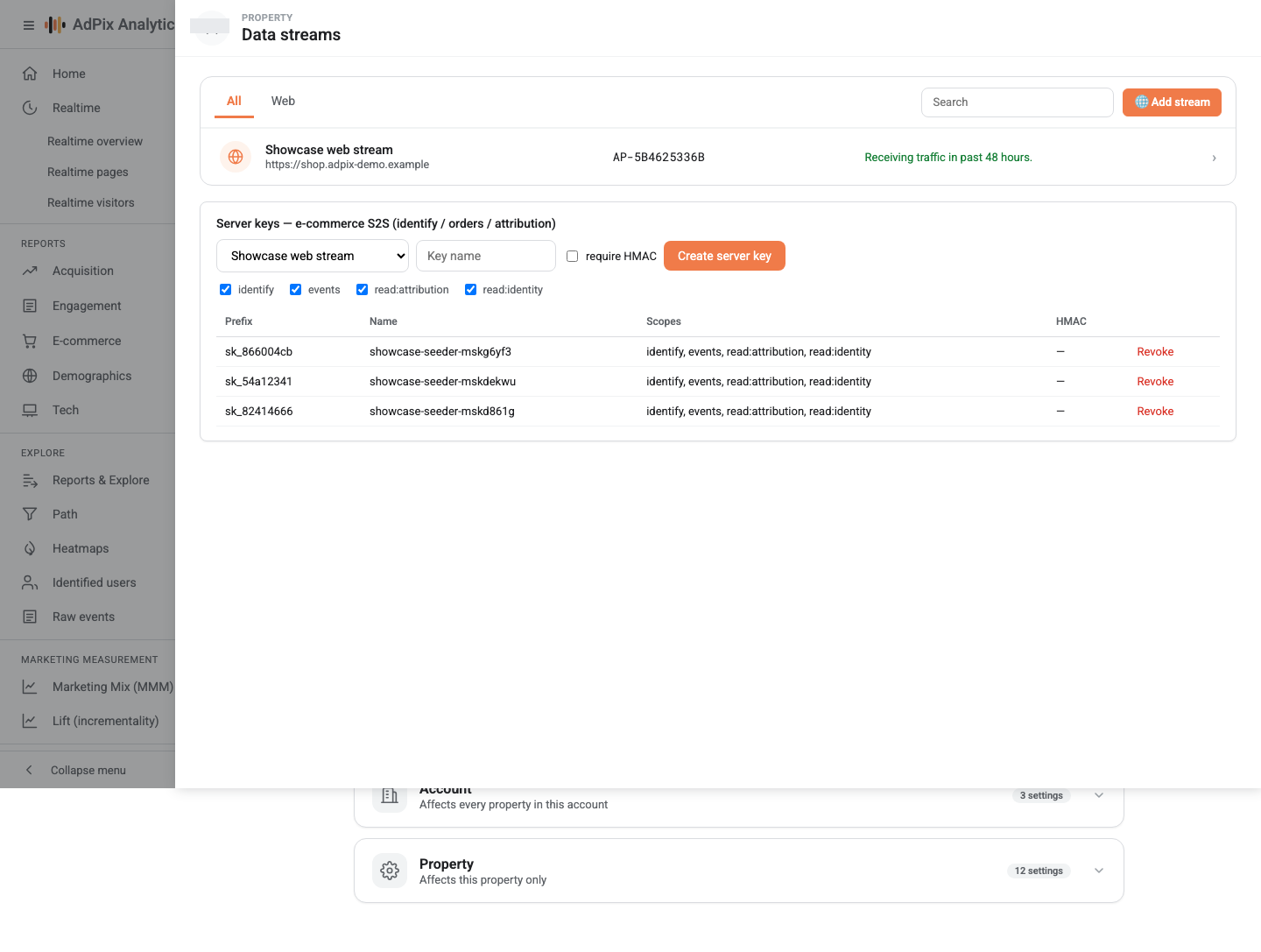Screen dimensions: 1261x952
Task: Click the Home house icon
Action: pos(30,74)
